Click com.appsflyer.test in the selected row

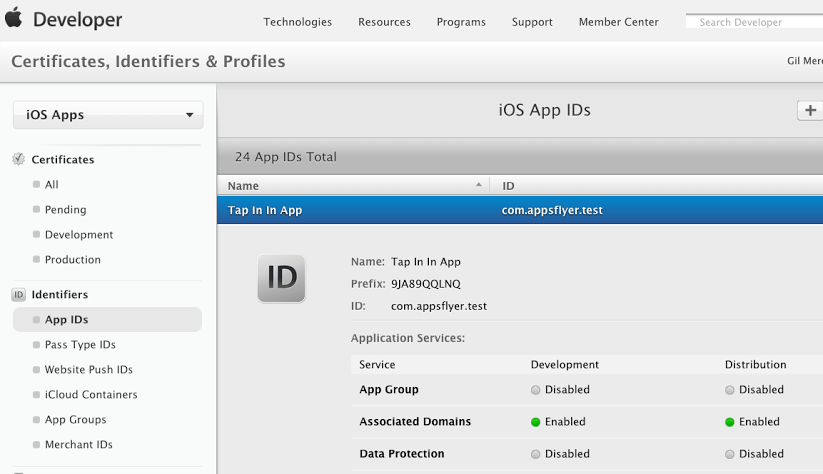(x=552, y=210)
